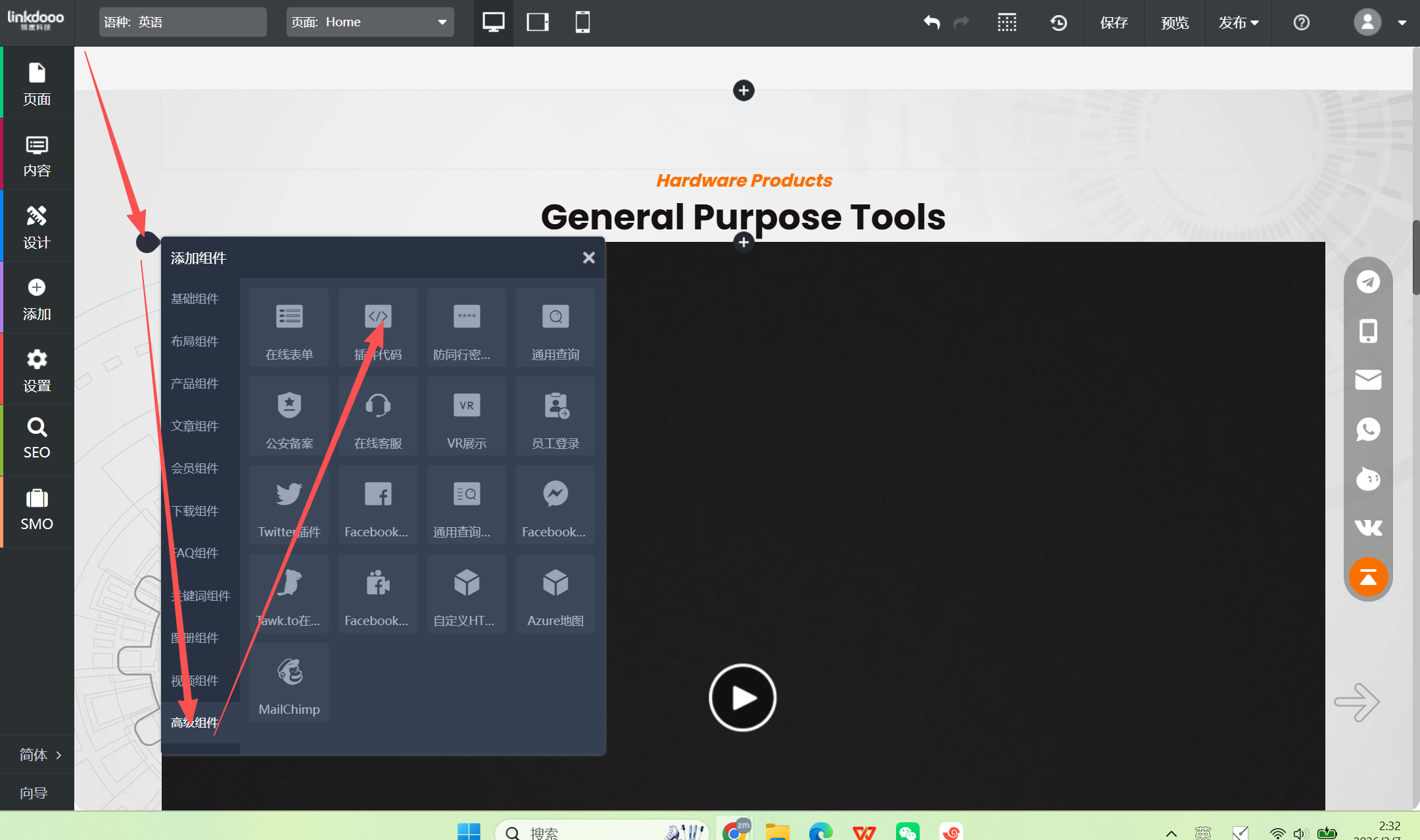Open version history clock icon
Screen dimensions: 1420x840
pos(1058,22)
